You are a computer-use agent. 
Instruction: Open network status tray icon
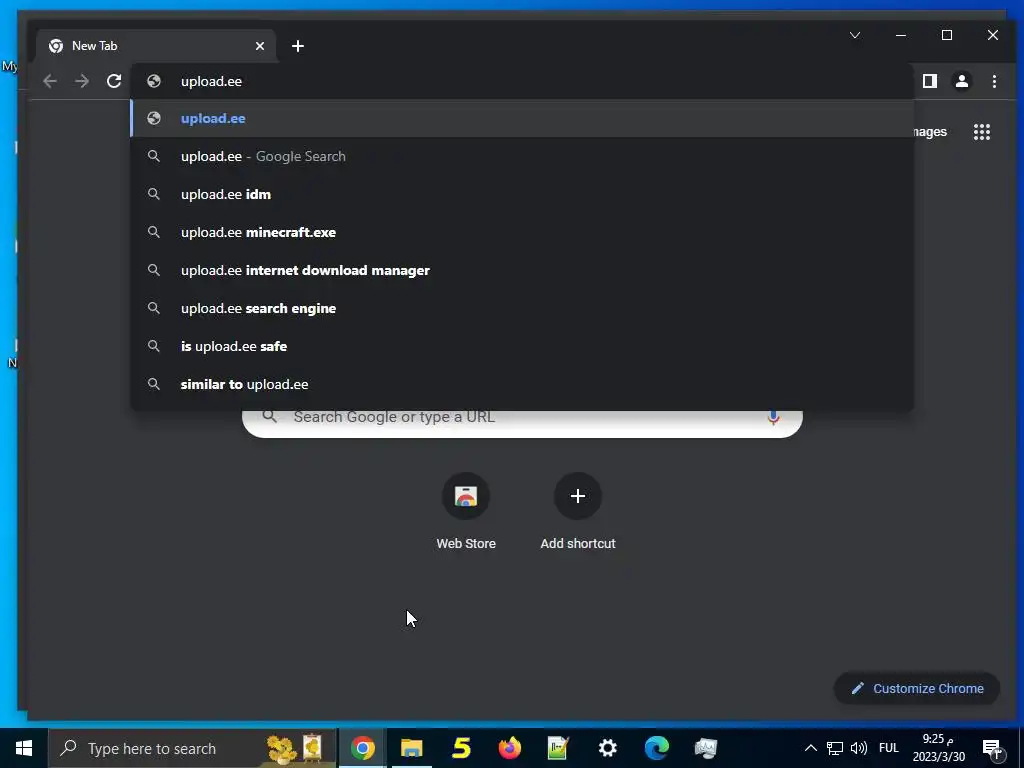835,748
